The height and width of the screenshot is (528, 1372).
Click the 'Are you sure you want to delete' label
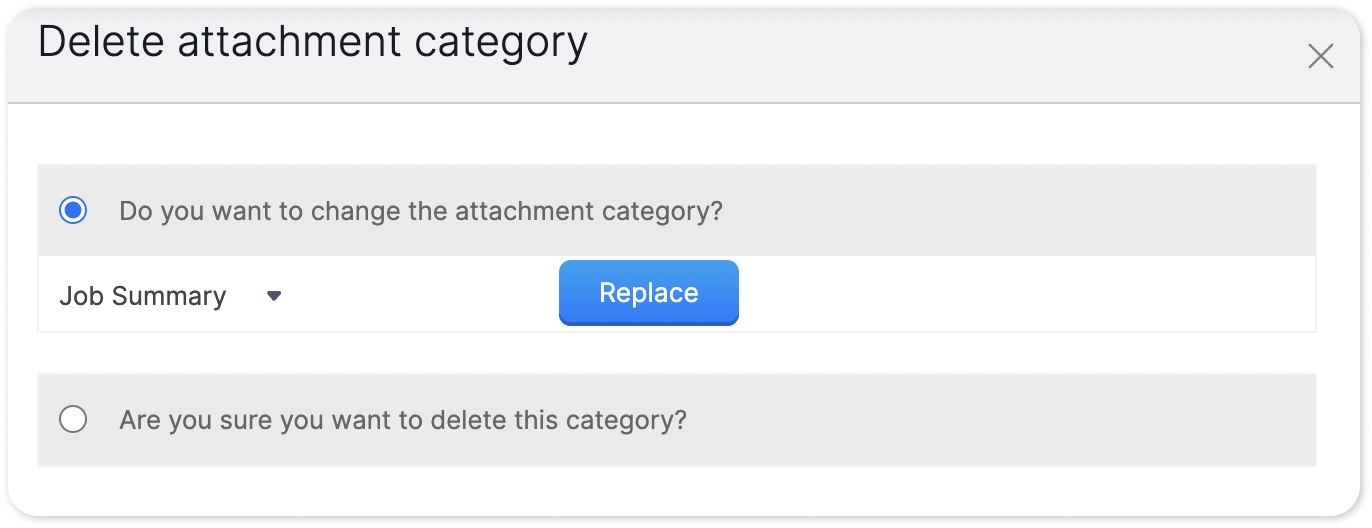[x=403, y=420]
